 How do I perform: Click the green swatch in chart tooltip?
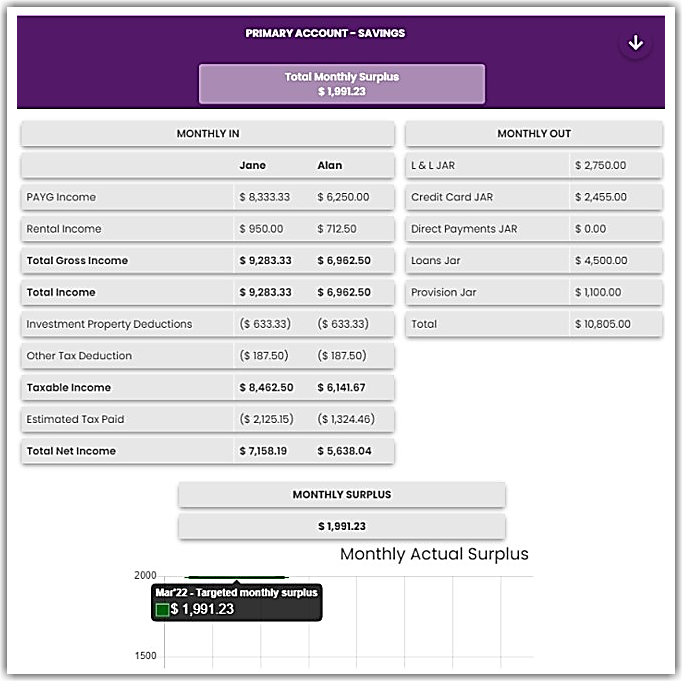[162, 610]
